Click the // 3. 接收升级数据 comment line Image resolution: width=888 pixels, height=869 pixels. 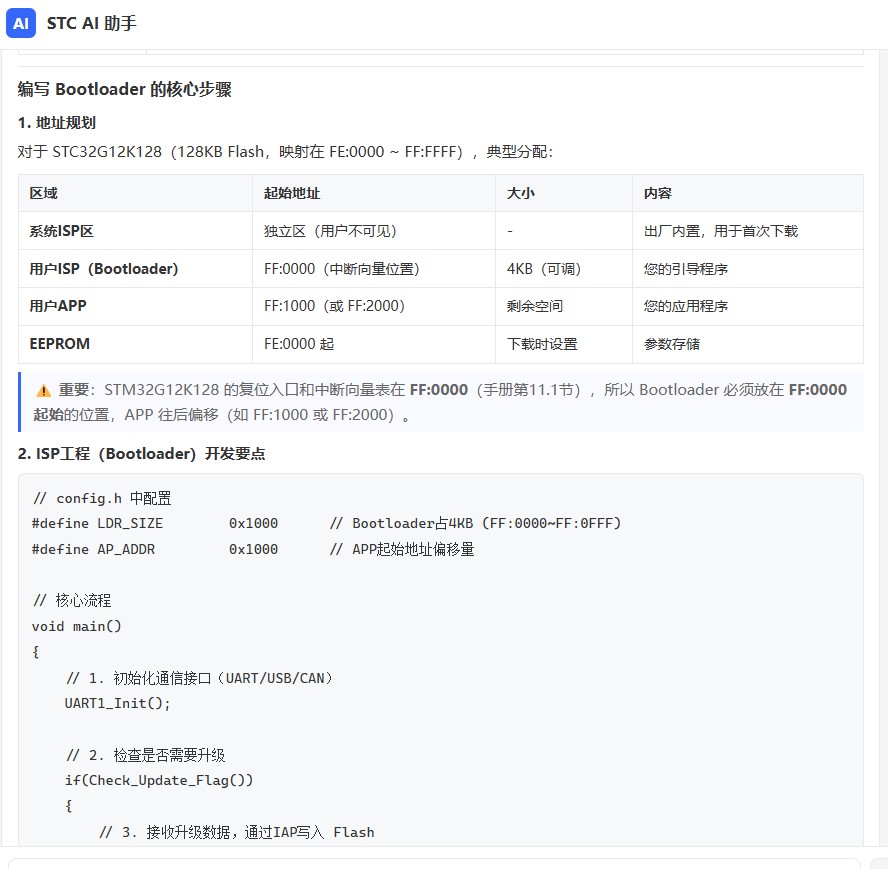coord(237,832)
